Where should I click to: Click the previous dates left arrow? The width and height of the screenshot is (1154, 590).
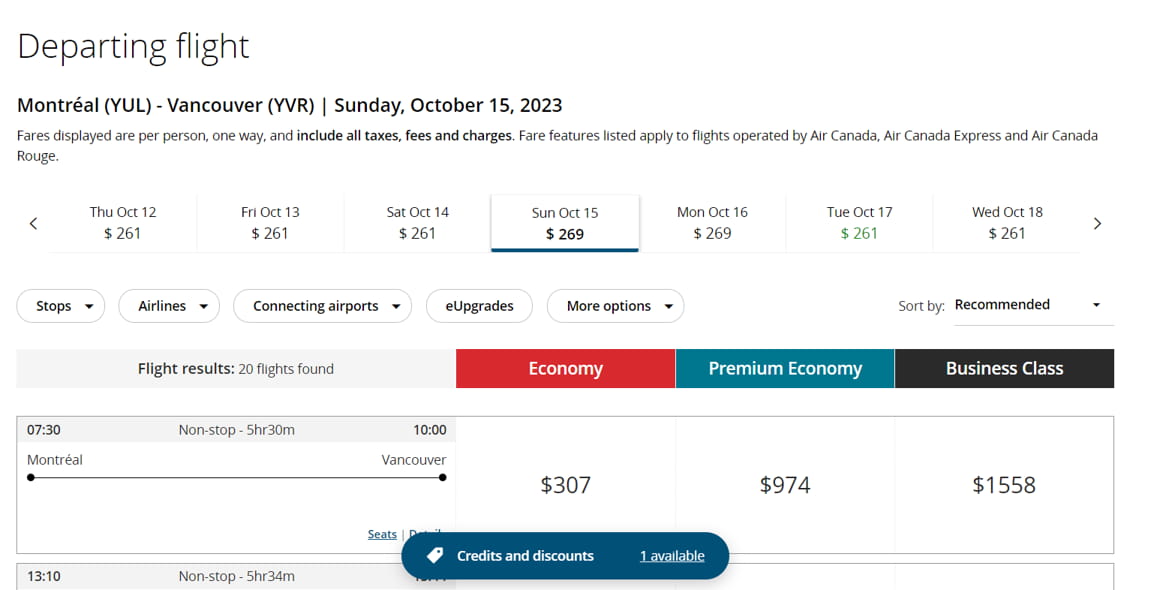(33, 223)
